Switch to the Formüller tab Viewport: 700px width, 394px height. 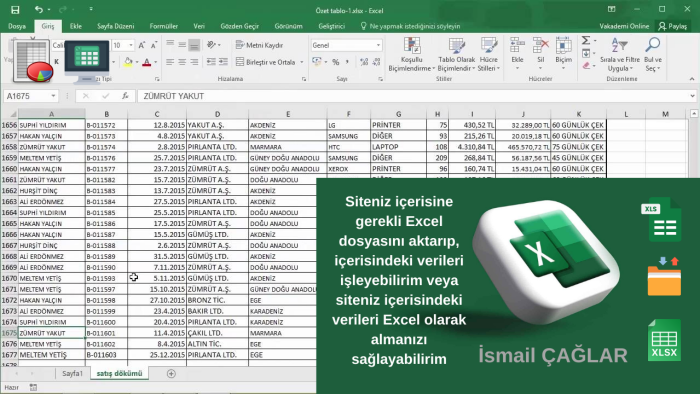click(164, 26)
